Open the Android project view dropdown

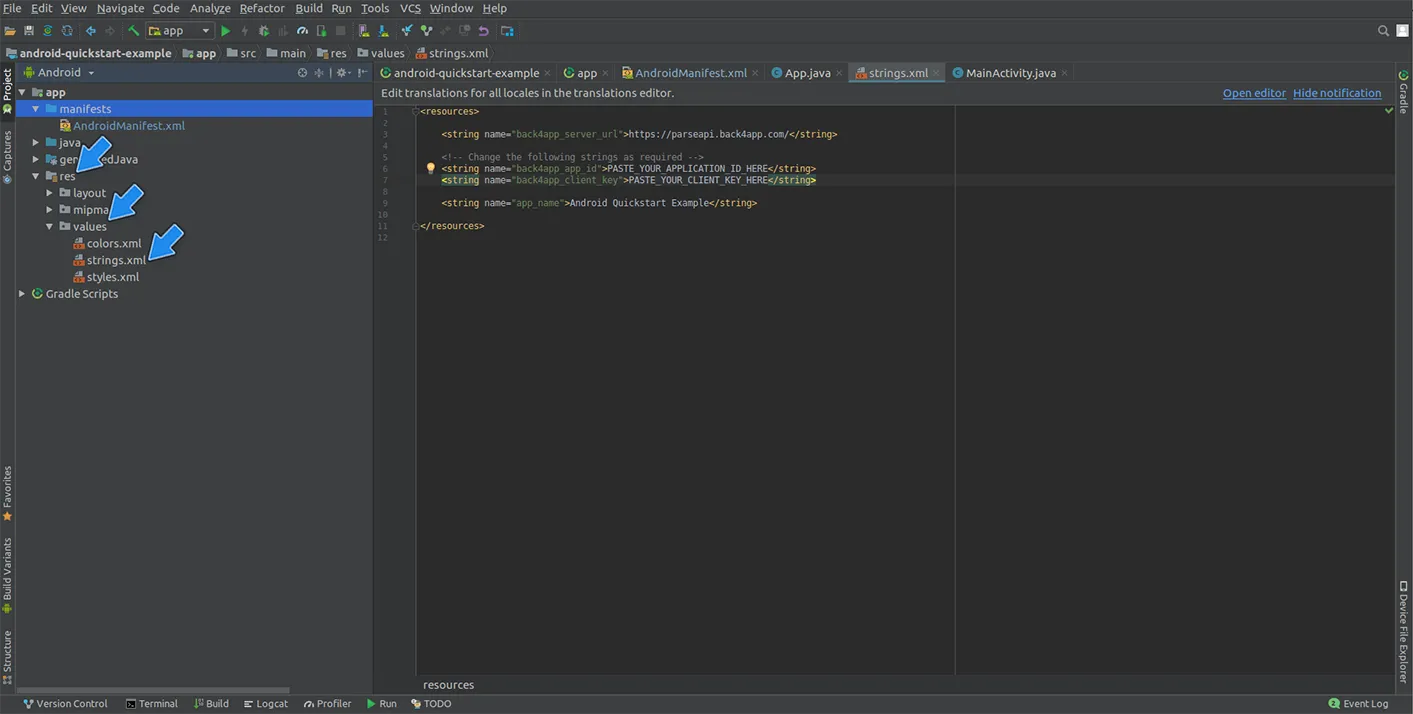[59, 73]
